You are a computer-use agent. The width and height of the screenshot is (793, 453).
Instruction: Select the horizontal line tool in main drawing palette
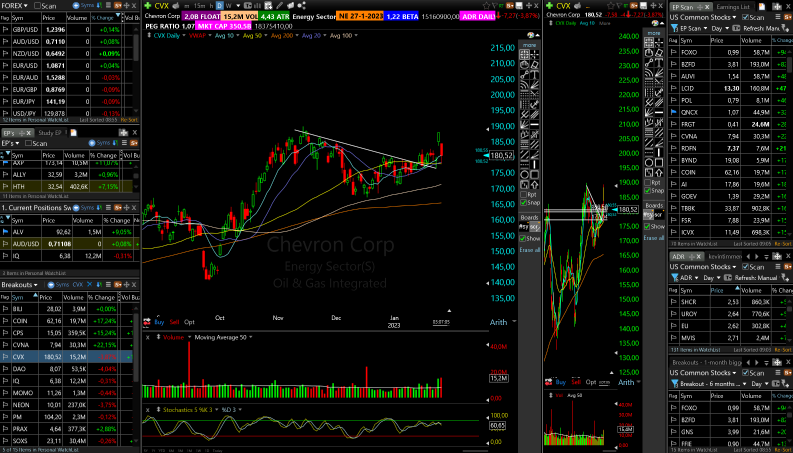(535, 124)
